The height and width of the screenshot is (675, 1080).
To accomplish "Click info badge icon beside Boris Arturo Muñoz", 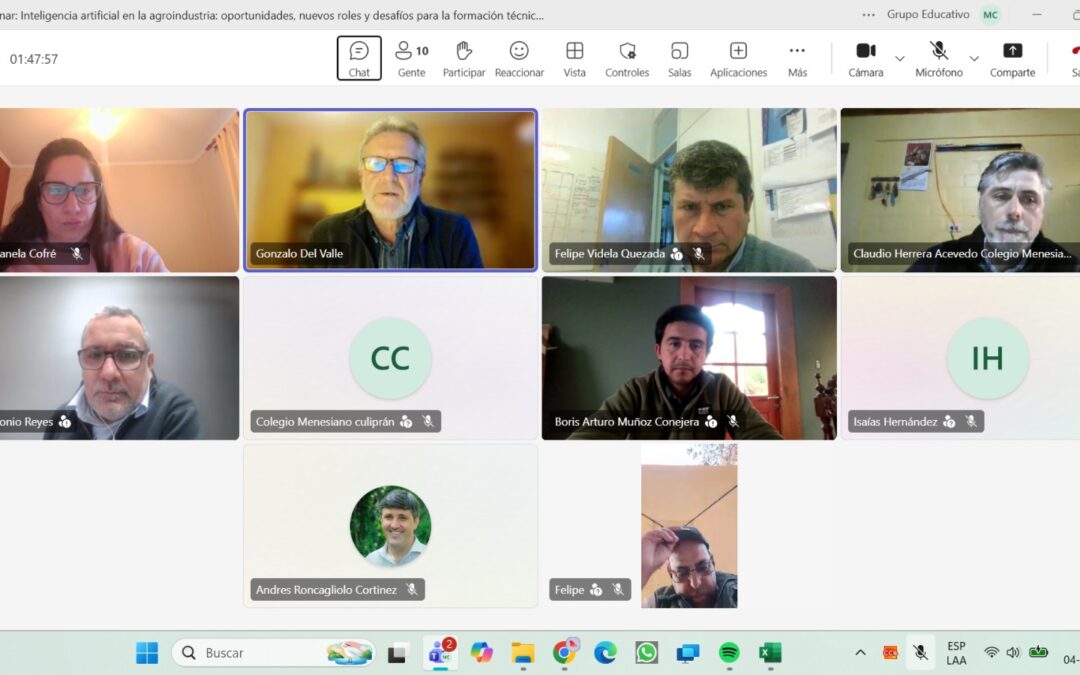I will coord(711,422).
